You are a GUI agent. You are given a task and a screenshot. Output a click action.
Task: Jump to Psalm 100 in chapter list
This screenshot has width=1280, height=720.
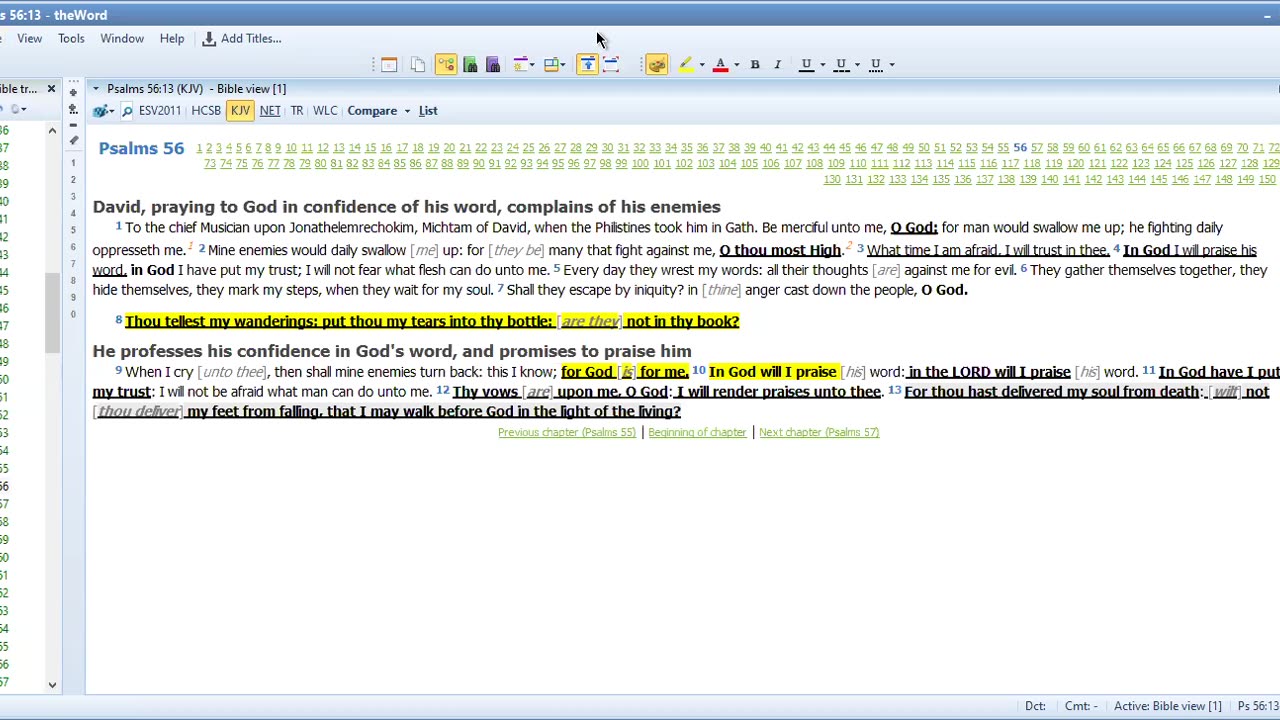point(640,163)
